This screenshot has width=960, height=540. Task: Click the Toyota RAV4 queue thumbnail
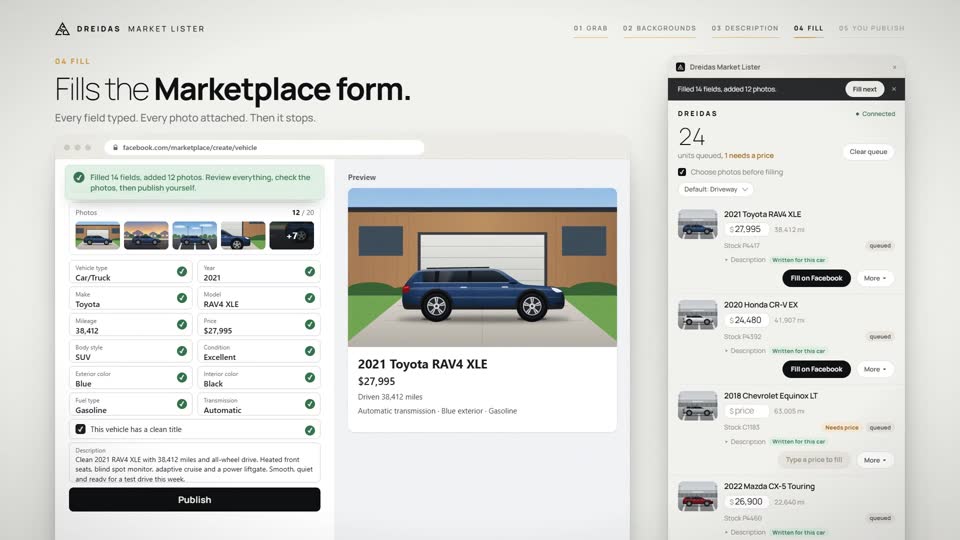697,224
